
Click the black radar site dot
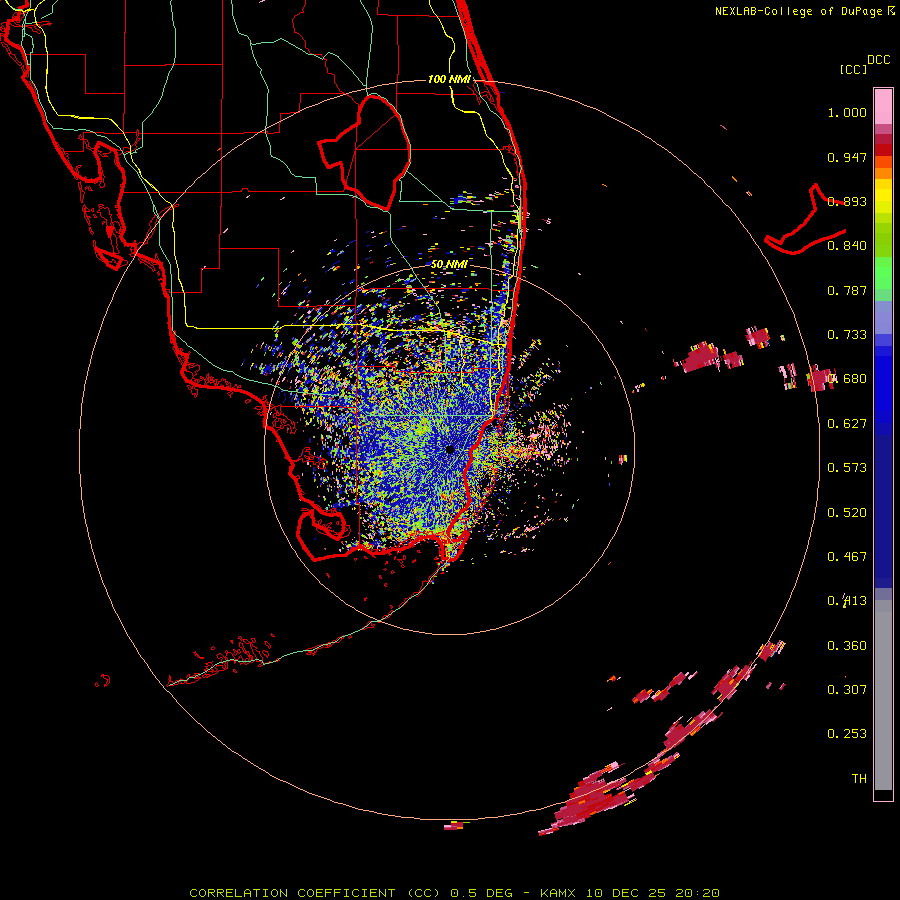pos(450,449)
